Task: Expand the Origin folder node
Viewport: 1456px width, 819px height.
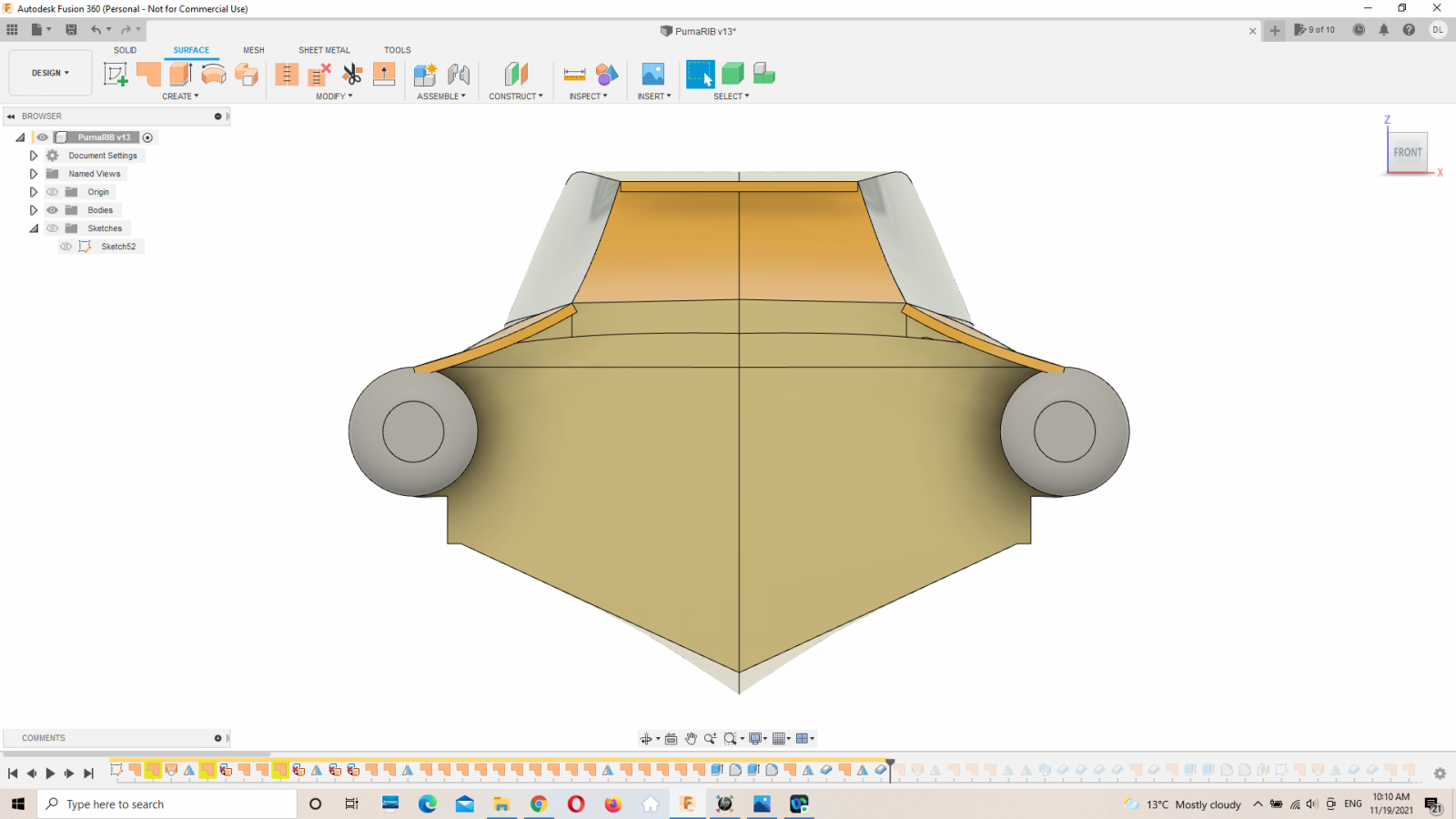Action: [x=34, y=192]
